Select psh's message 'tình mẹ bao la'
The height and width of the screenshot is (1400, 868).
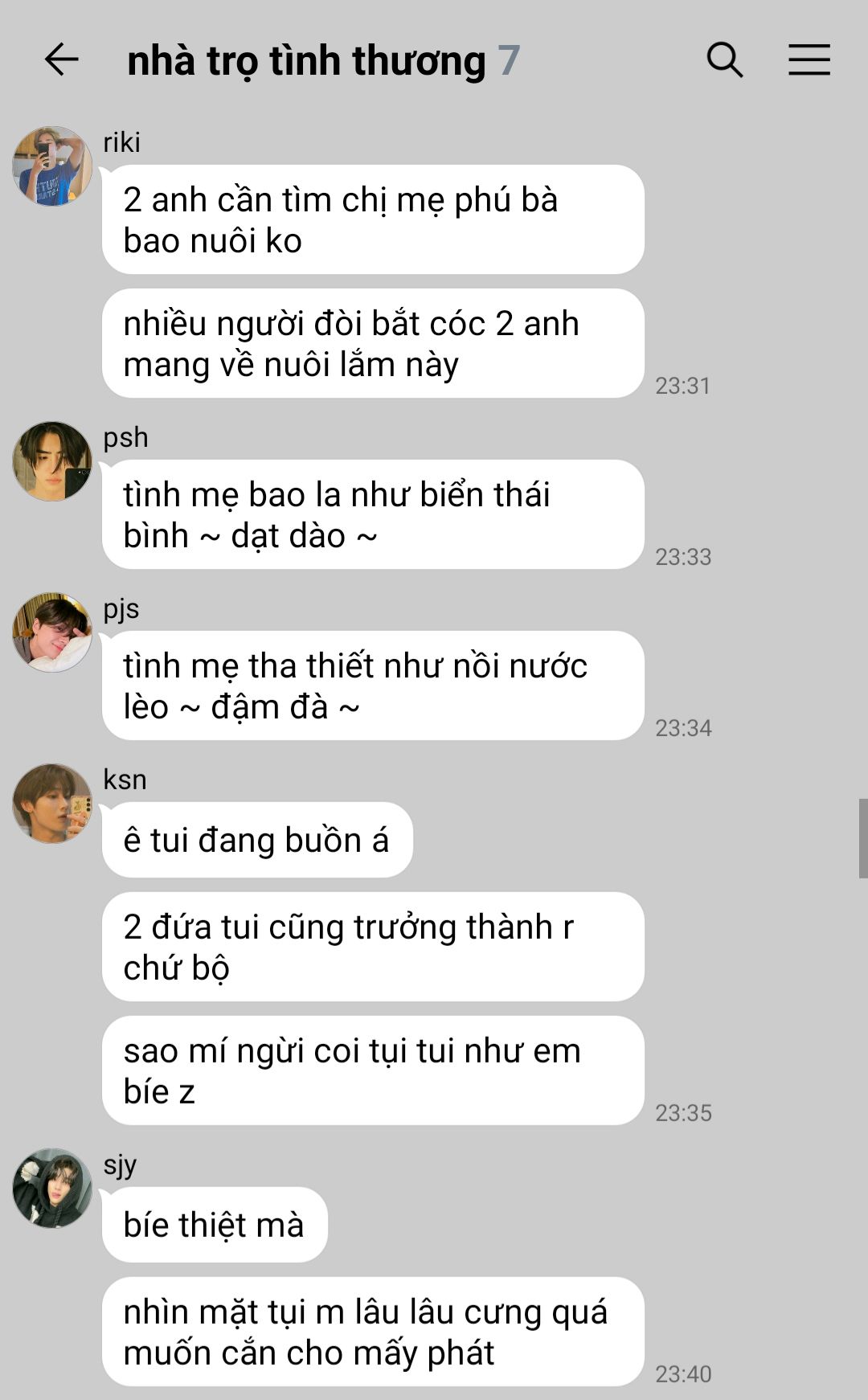click(373, 514)
